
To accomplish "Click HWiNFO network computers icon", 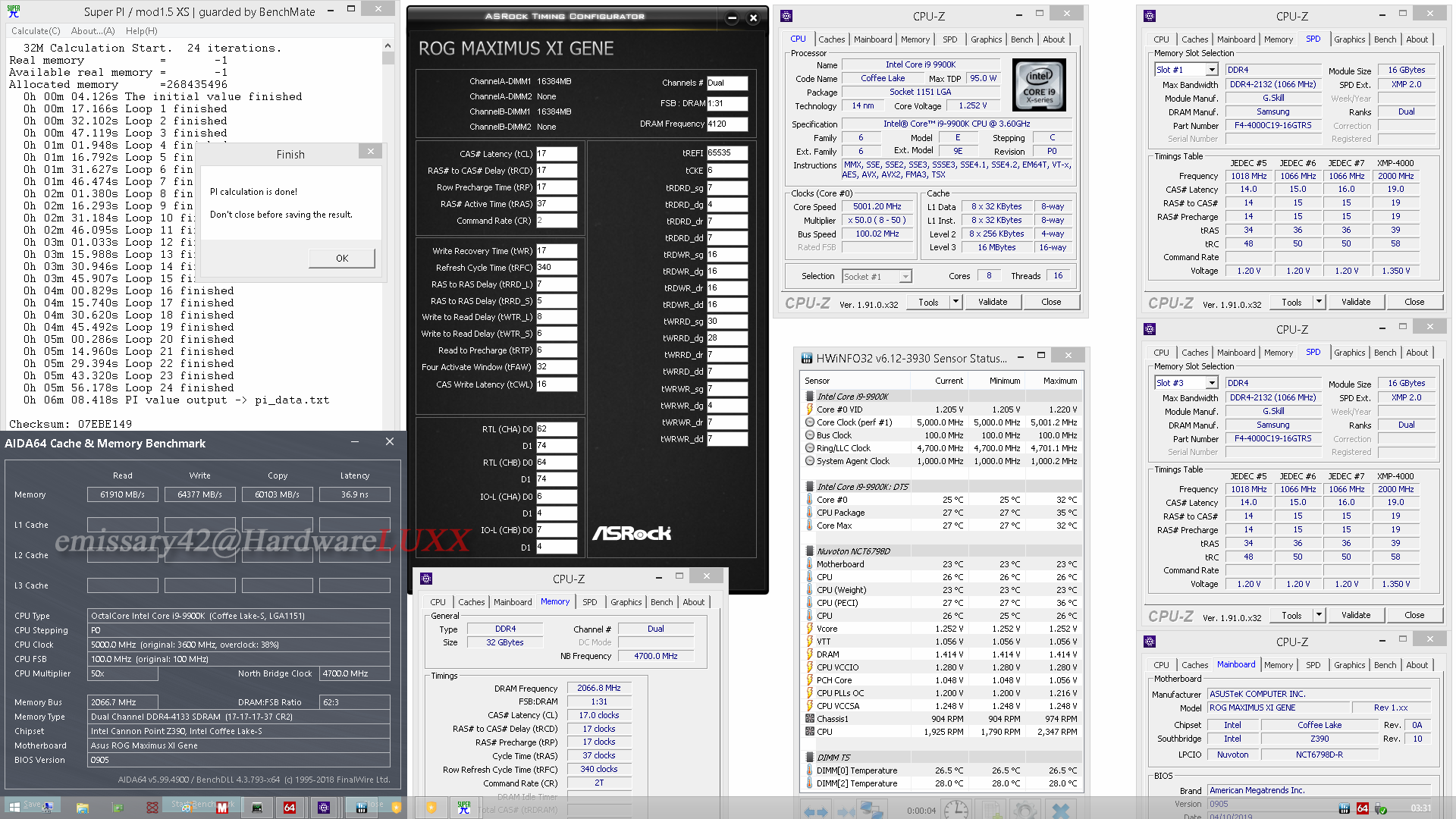I will tap(871, 810).
